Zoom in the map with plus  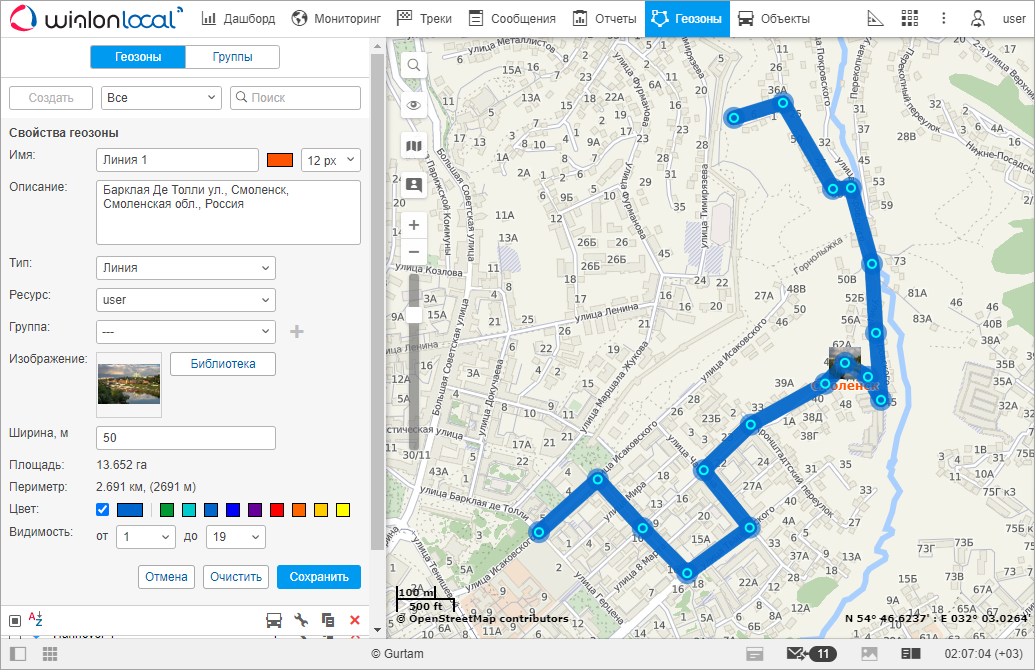tap(414, 225)
